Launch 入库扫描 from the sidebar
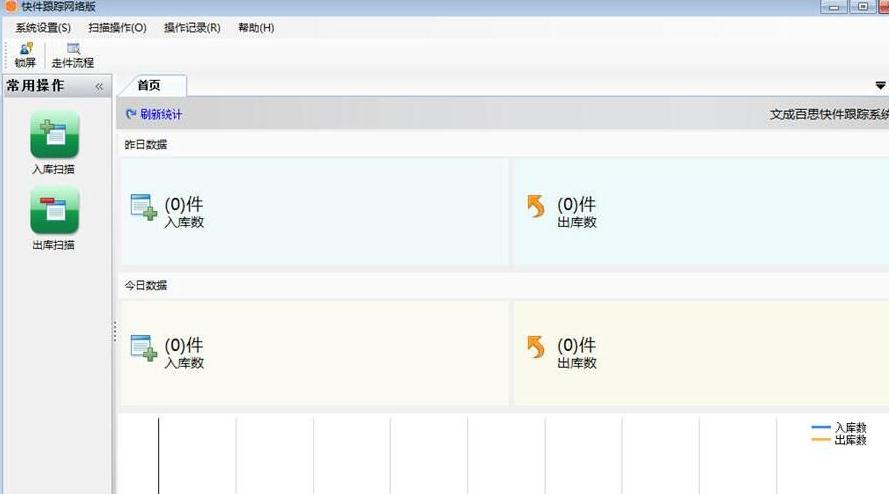 coord(54,142)
